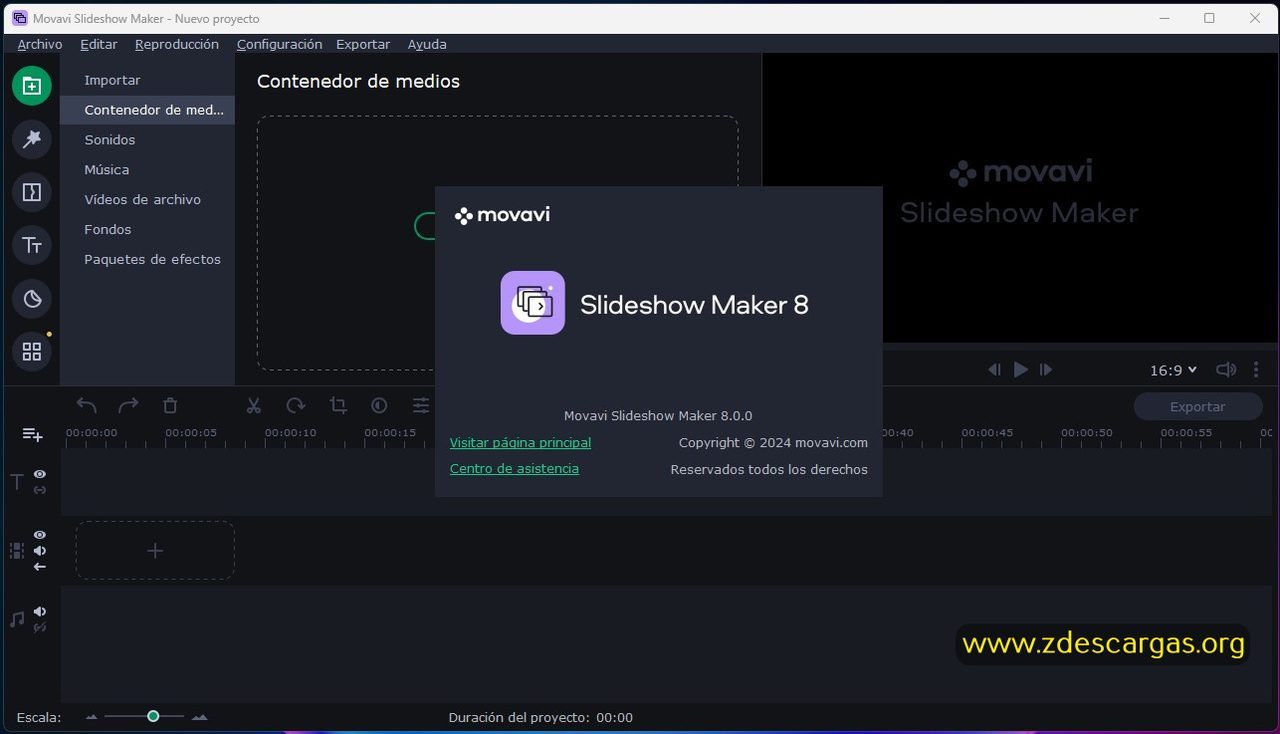Screen dimensions: 1280x734
Task: Open the Editar menu
Action: (x=99, y=44)
